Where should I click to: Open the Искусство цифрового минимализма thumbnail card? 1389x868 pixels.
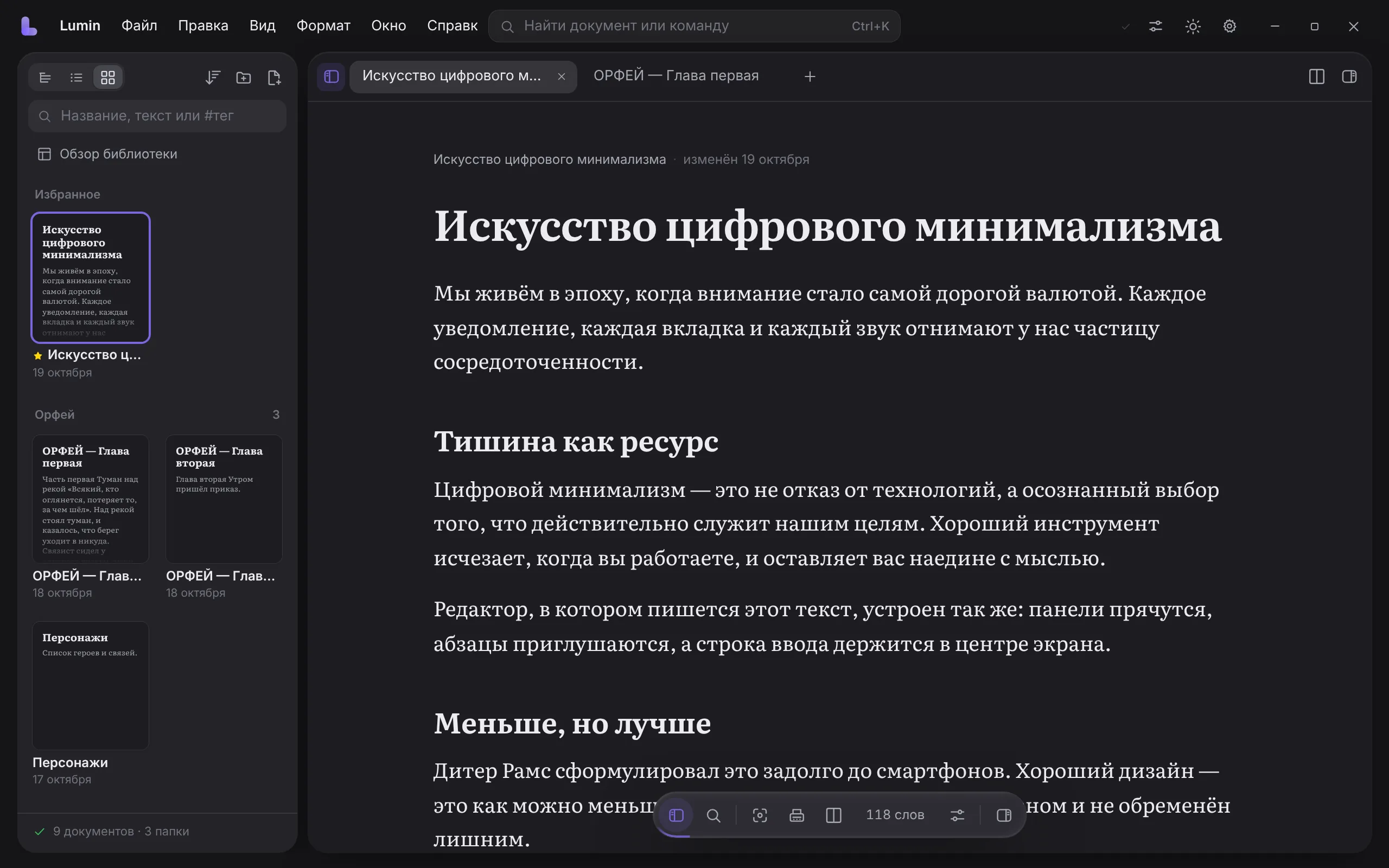point(91,277)
